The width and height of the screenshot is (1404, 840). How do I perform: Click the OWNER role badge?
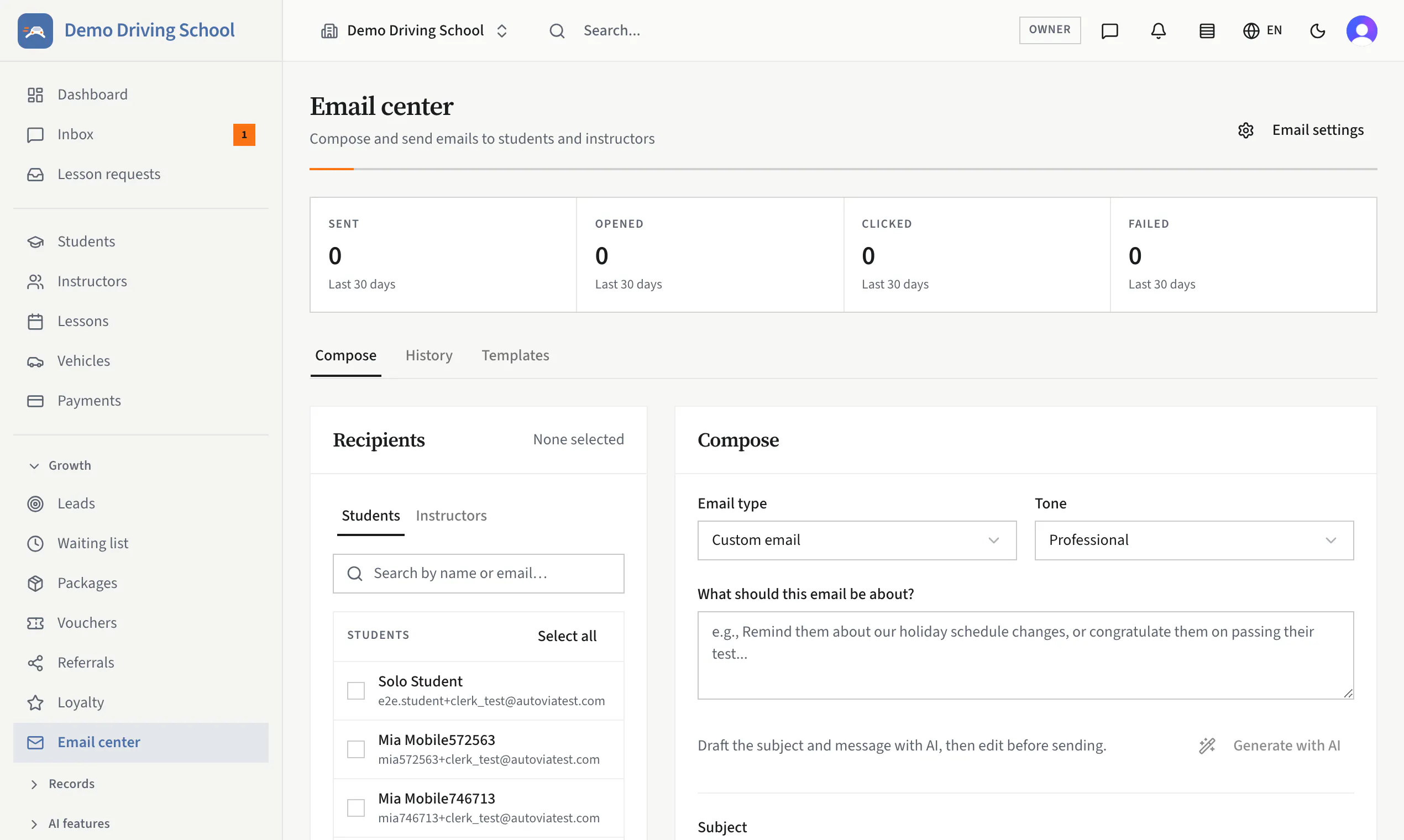pos(1050,30)
